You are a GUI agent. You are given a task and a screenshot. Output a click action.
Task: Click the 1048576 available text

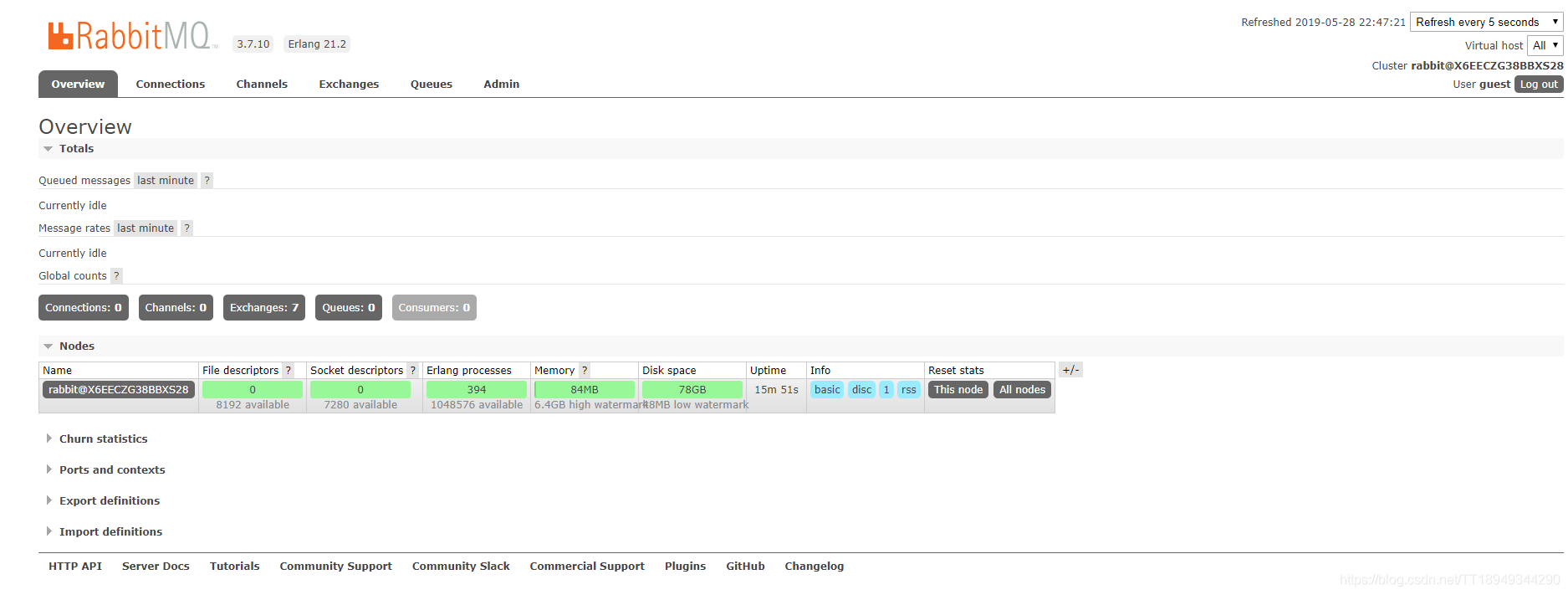[477, 405]
